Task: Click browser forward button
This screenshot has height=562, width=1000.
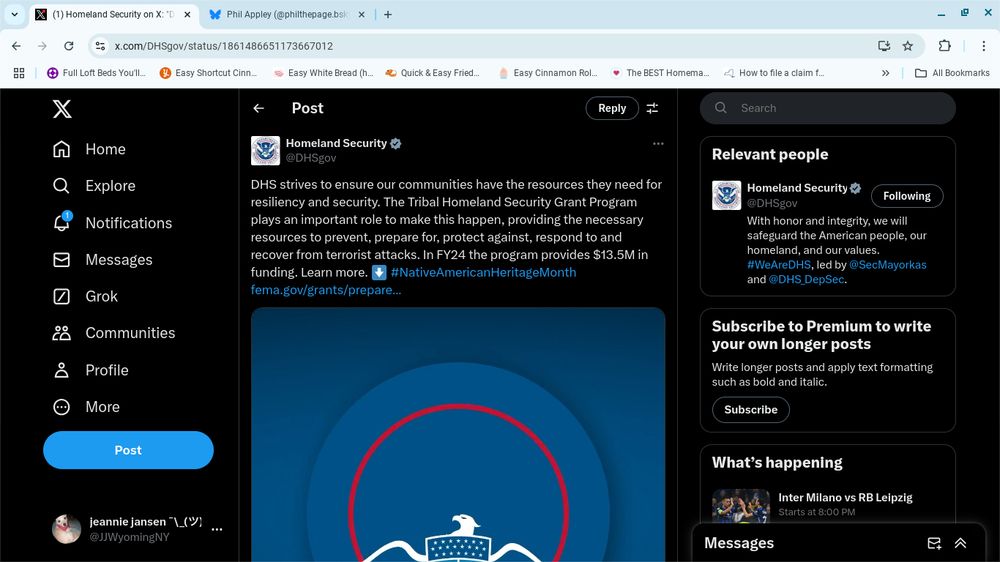Action: click(x=42, y=46)
